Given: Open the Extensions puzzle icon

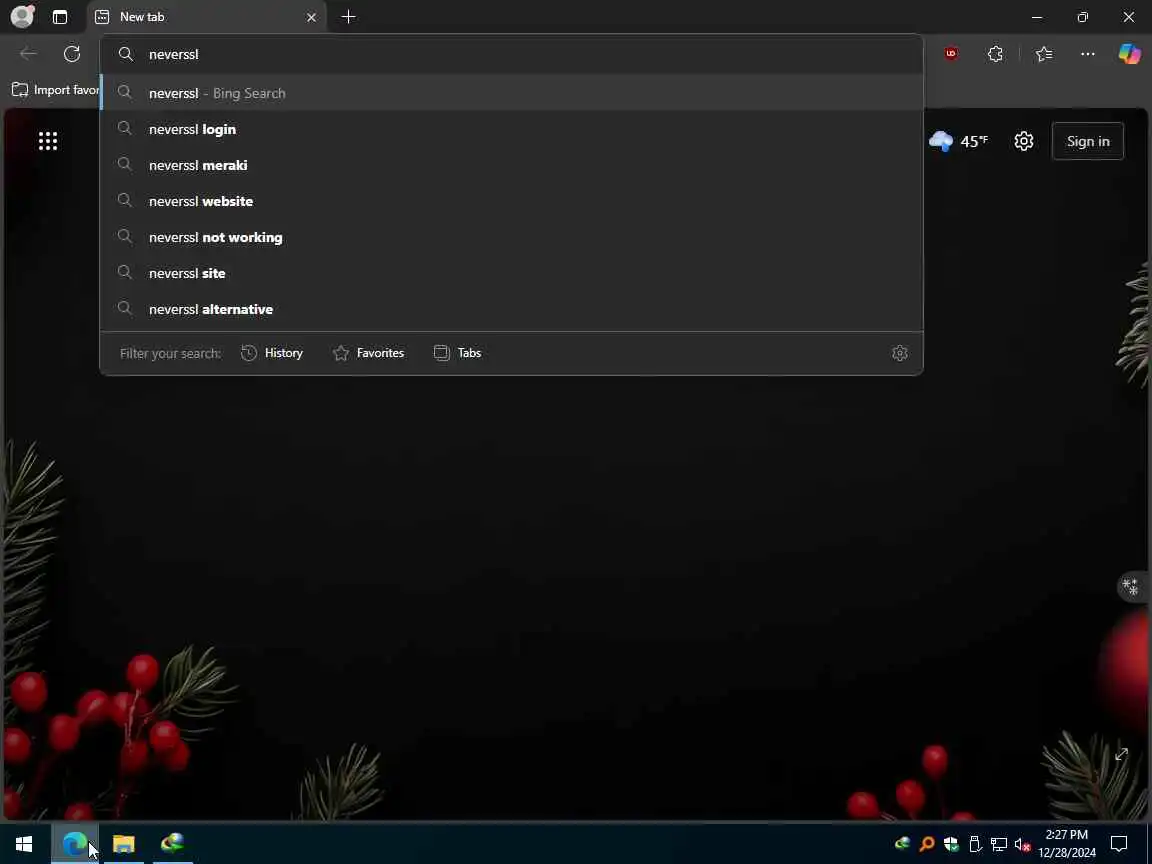Looking at the screenshot, I should (x=996, y=54).
